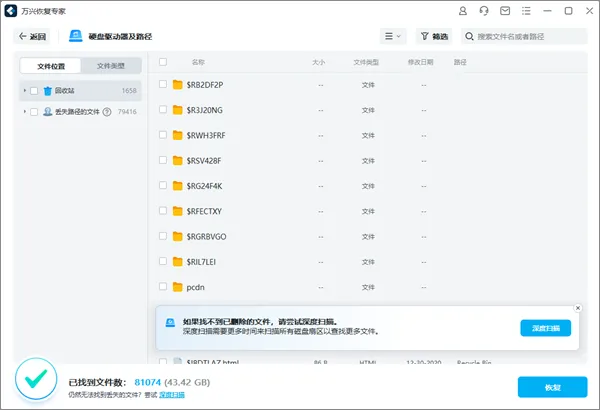Image resolution: width=600 pixels, height=410 pixels.
Task: Sort by the 文件类型 column header
Action: click(x=366, y=62)
